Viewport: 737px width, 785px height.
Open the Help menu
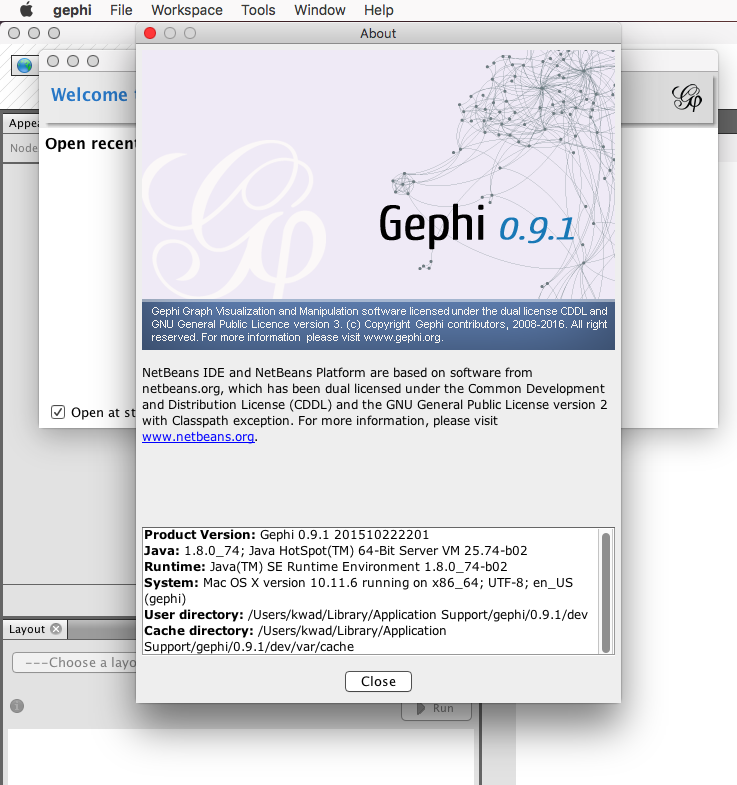[379, 10]
